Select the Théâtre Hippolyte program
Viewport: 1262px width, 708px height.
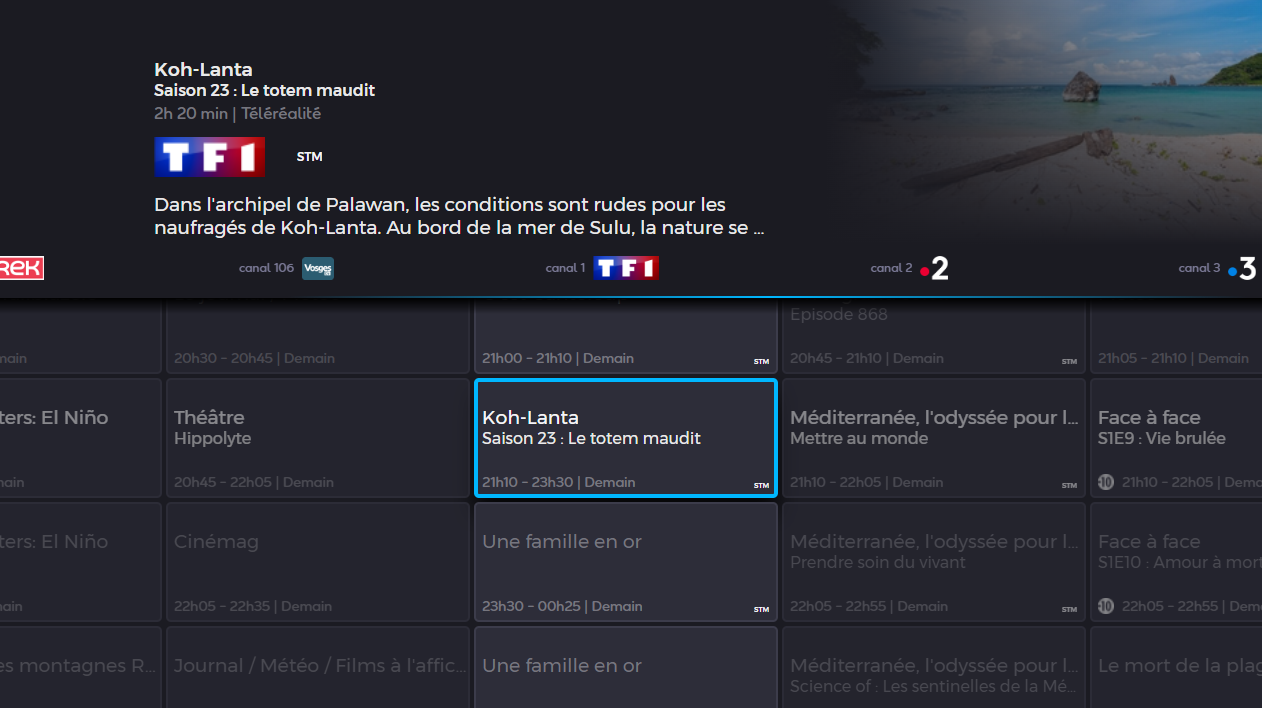pyautogui.click(x=318, y=437)
